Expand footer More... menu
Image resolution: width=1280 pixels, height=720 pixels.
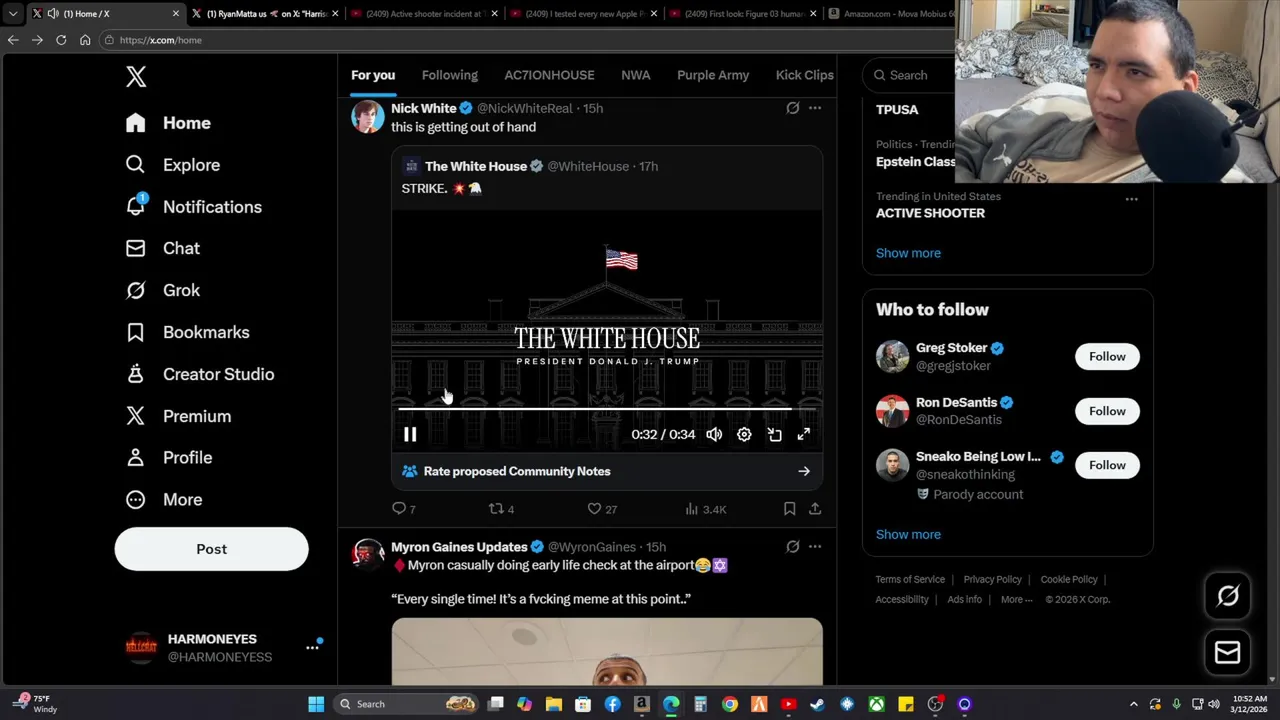pyautogui.click(x=1017, y=599)
